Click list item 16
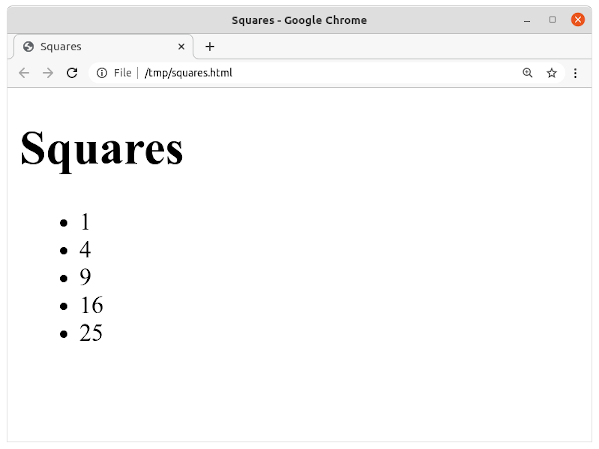The width and height of the screenshot is (599, 449). [x=91, y=305]
